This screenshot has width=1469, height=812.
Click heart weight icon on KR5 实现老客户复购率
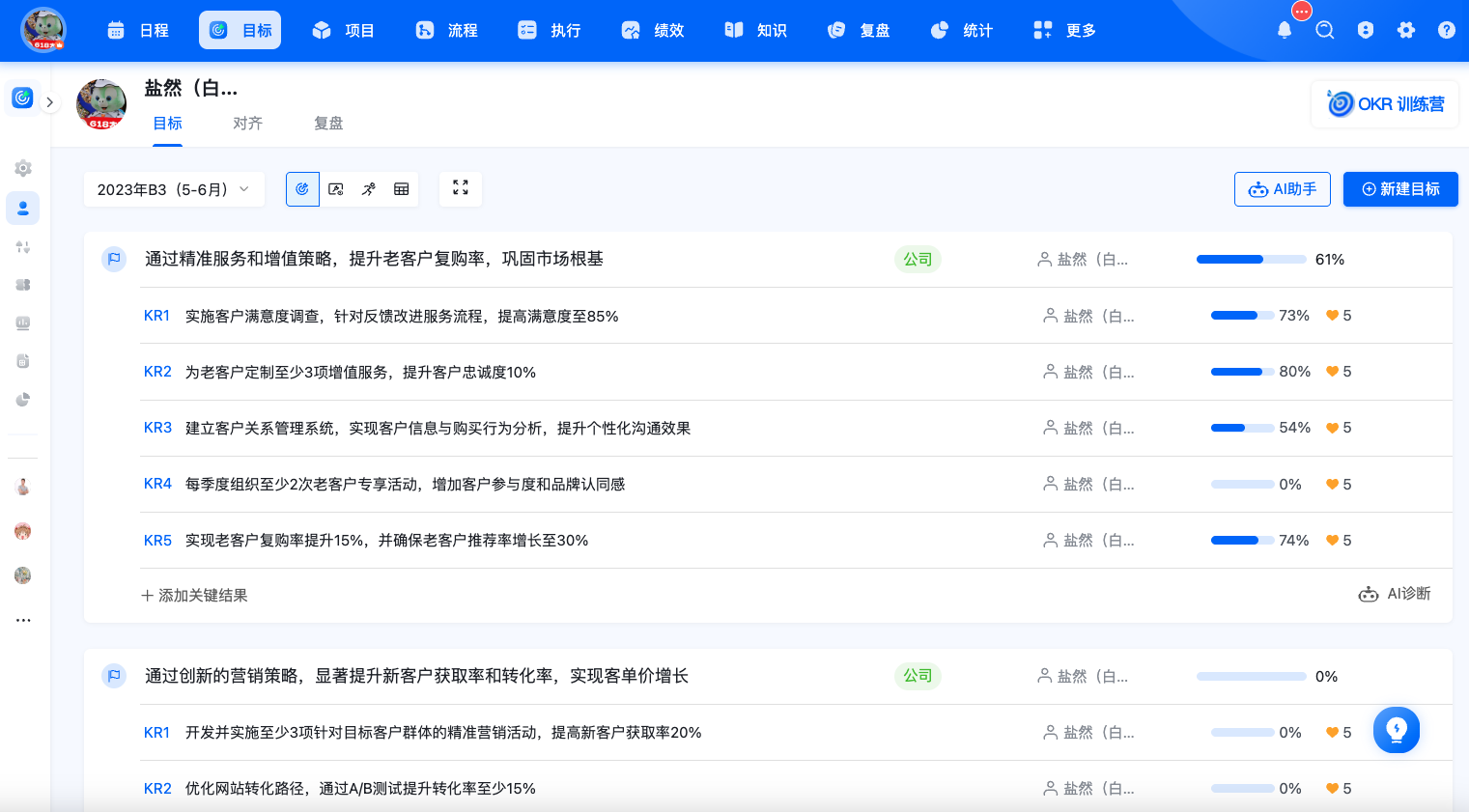[1333, 541]
